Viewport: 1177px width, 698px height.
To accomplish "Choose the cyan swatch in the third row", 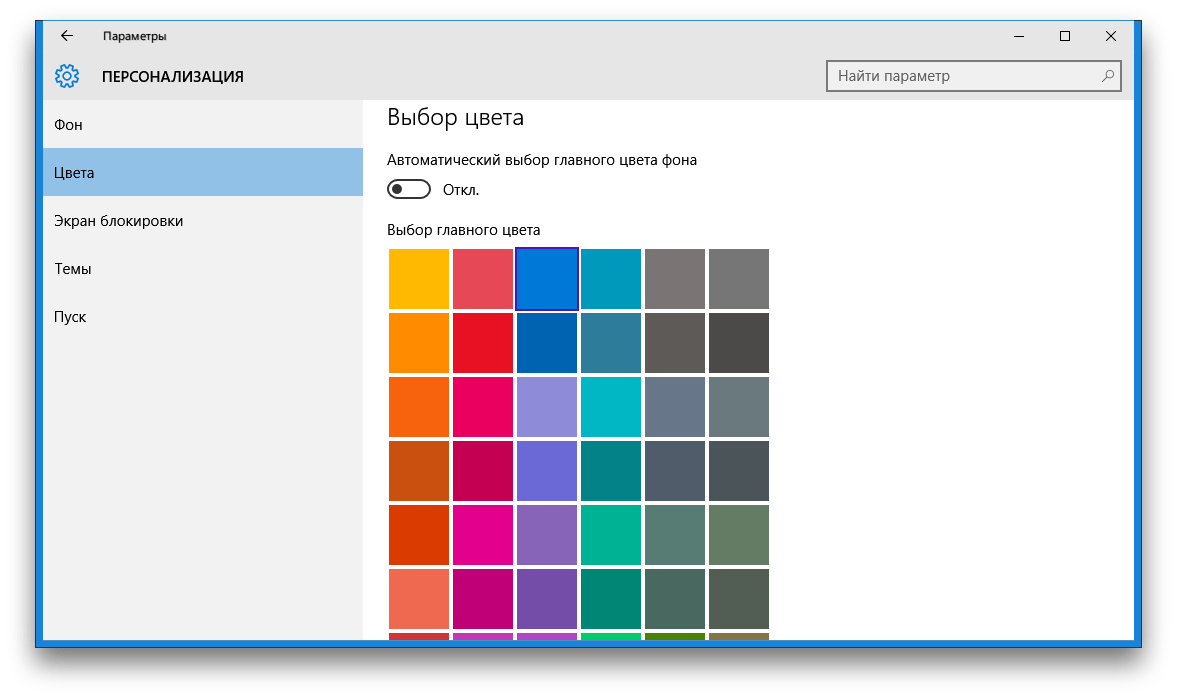I will coord(611,407).
